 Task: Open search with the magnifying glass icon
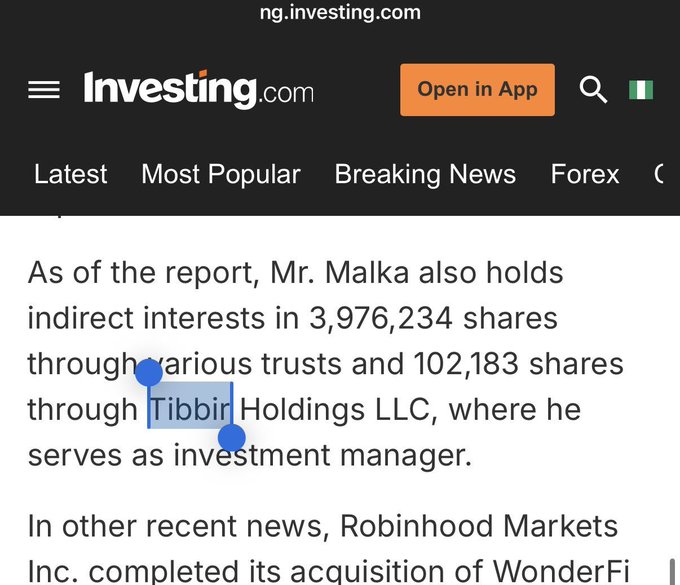(593, 90)
